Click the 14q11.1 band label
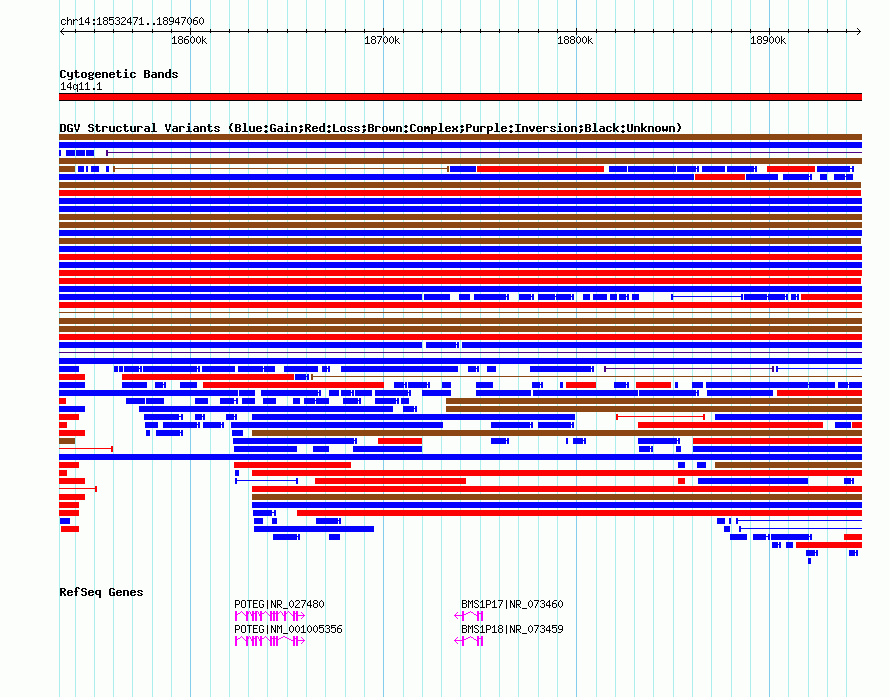The width and height of the screenshot is (890, 697). (81, 86)
